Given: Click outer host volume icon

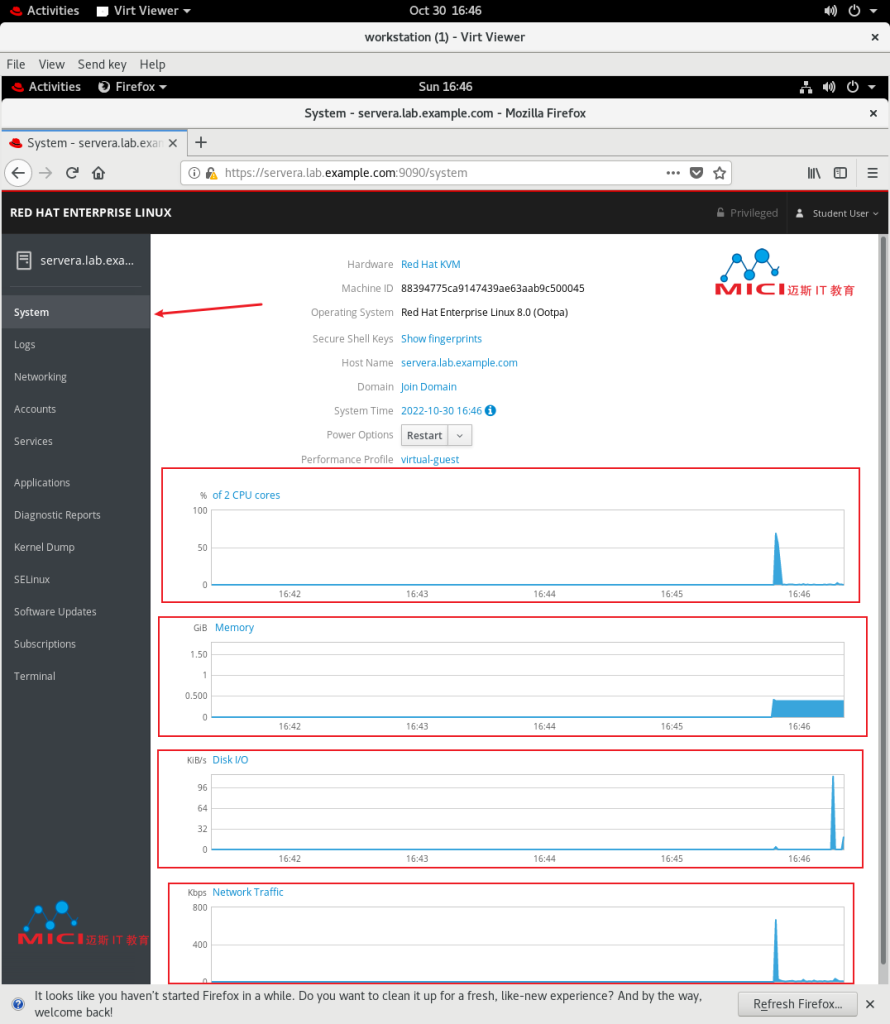Looking at the screenshot, I should [x=831, y=10].
